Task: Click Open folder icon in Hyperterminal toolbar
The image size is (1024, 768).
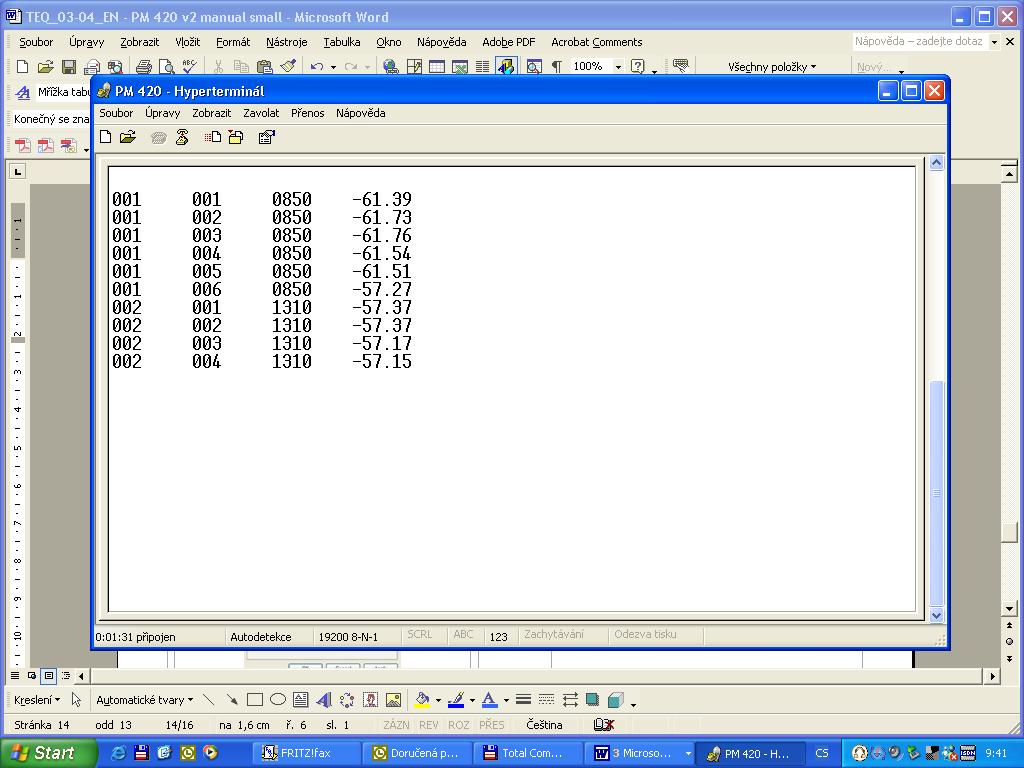Action: (128, 137)
